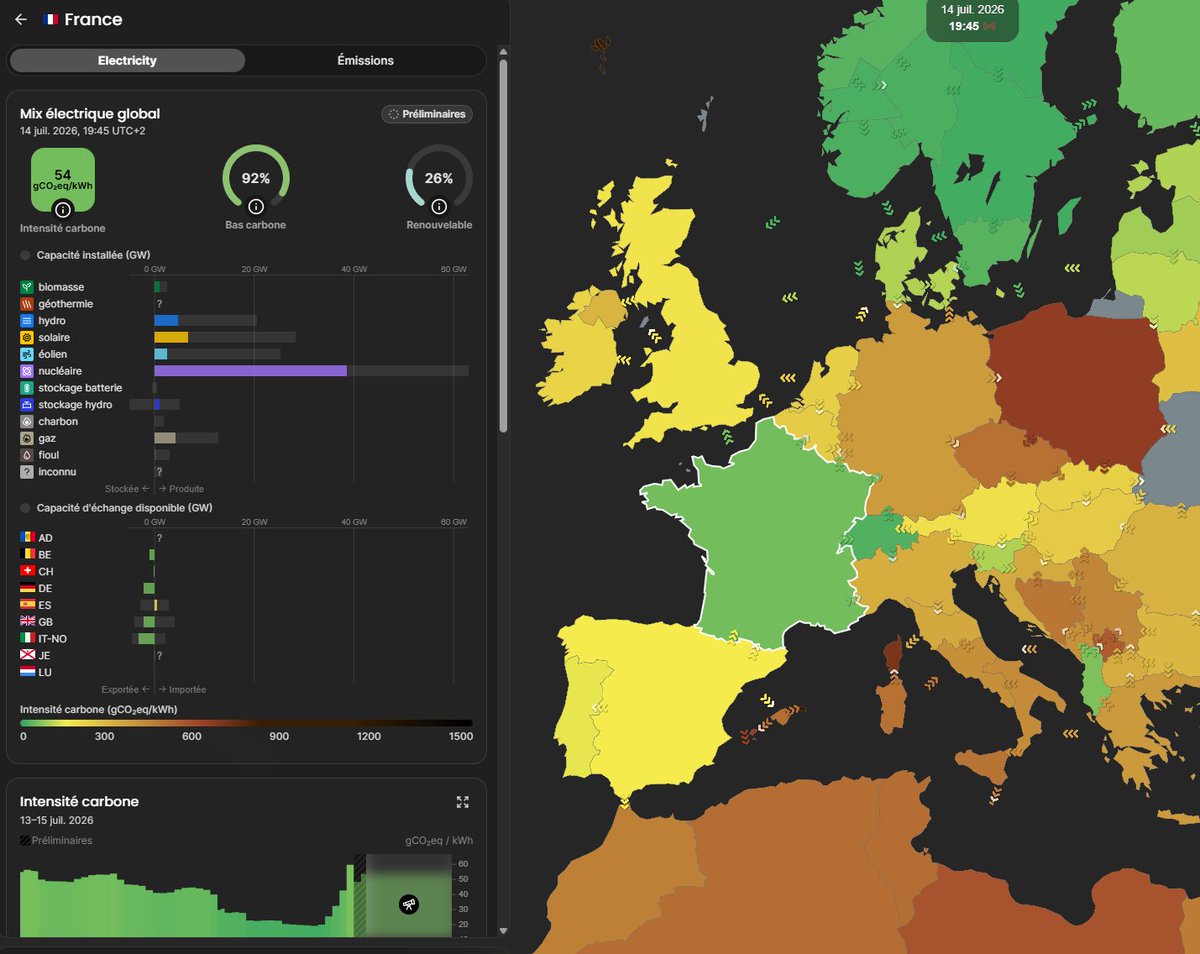Click the "Mix électrique global" heading
1200x954 pixels.
(90, 114)
